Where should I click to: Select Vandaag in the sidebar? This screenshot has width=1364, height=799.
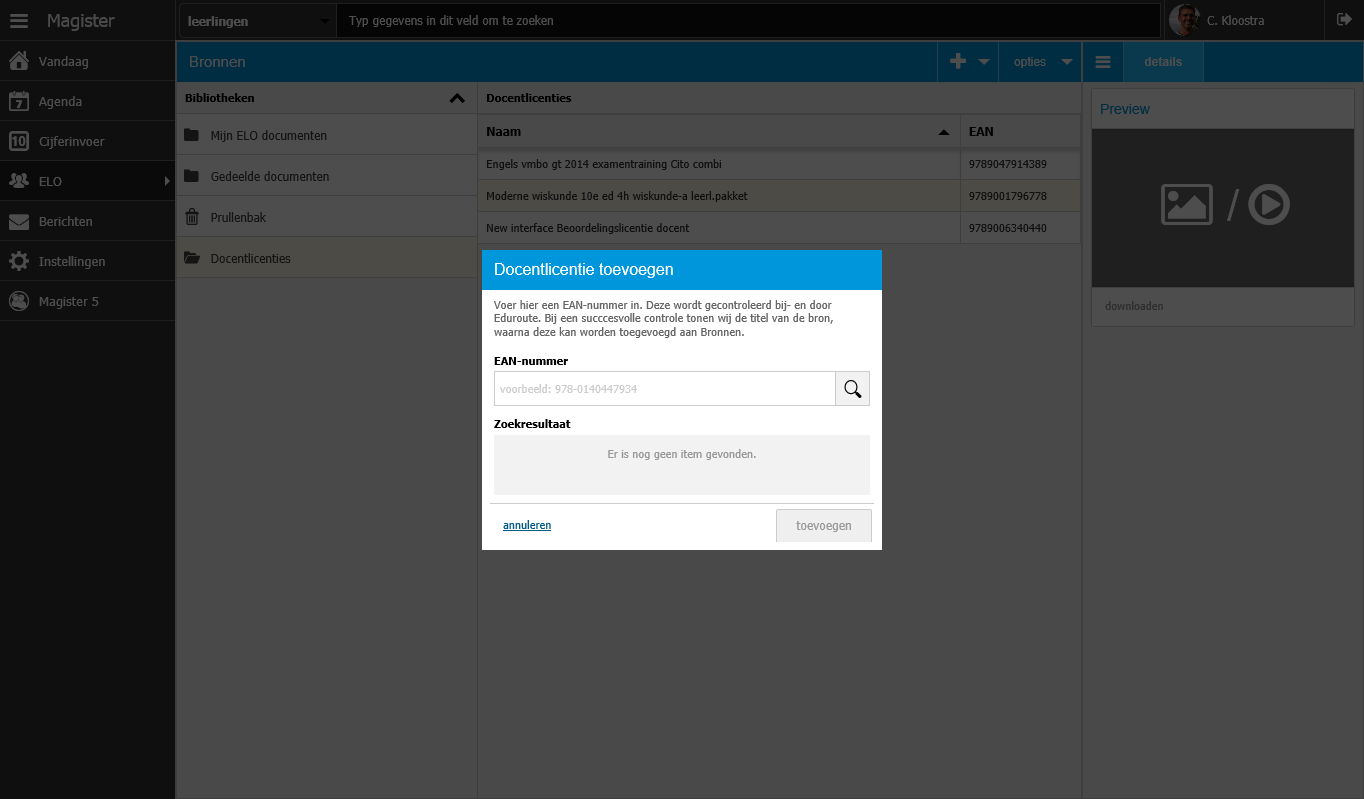point(88,61)
